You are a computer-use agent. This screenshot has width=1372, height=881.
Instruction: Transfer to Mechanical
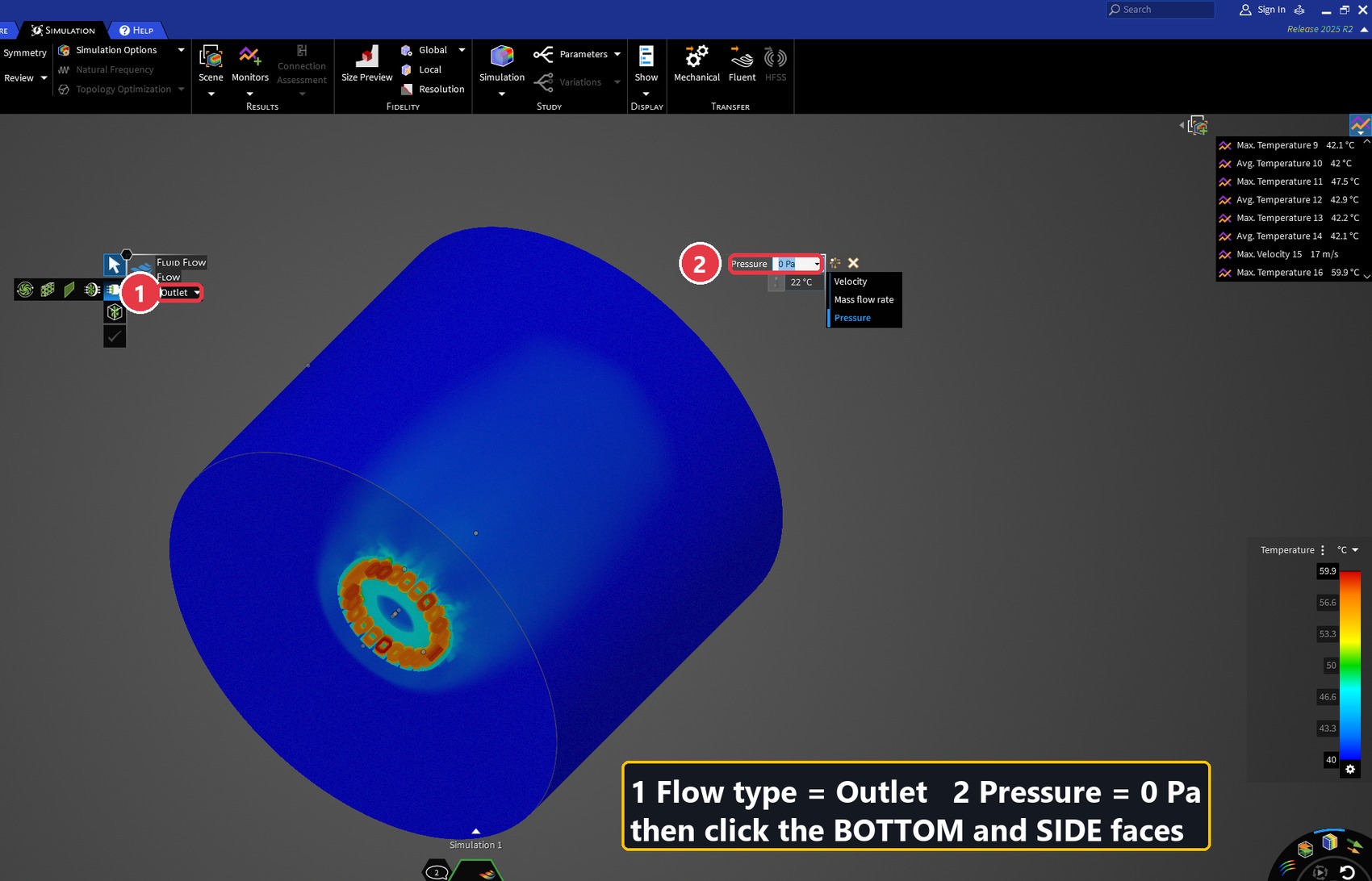coord(696,64)
